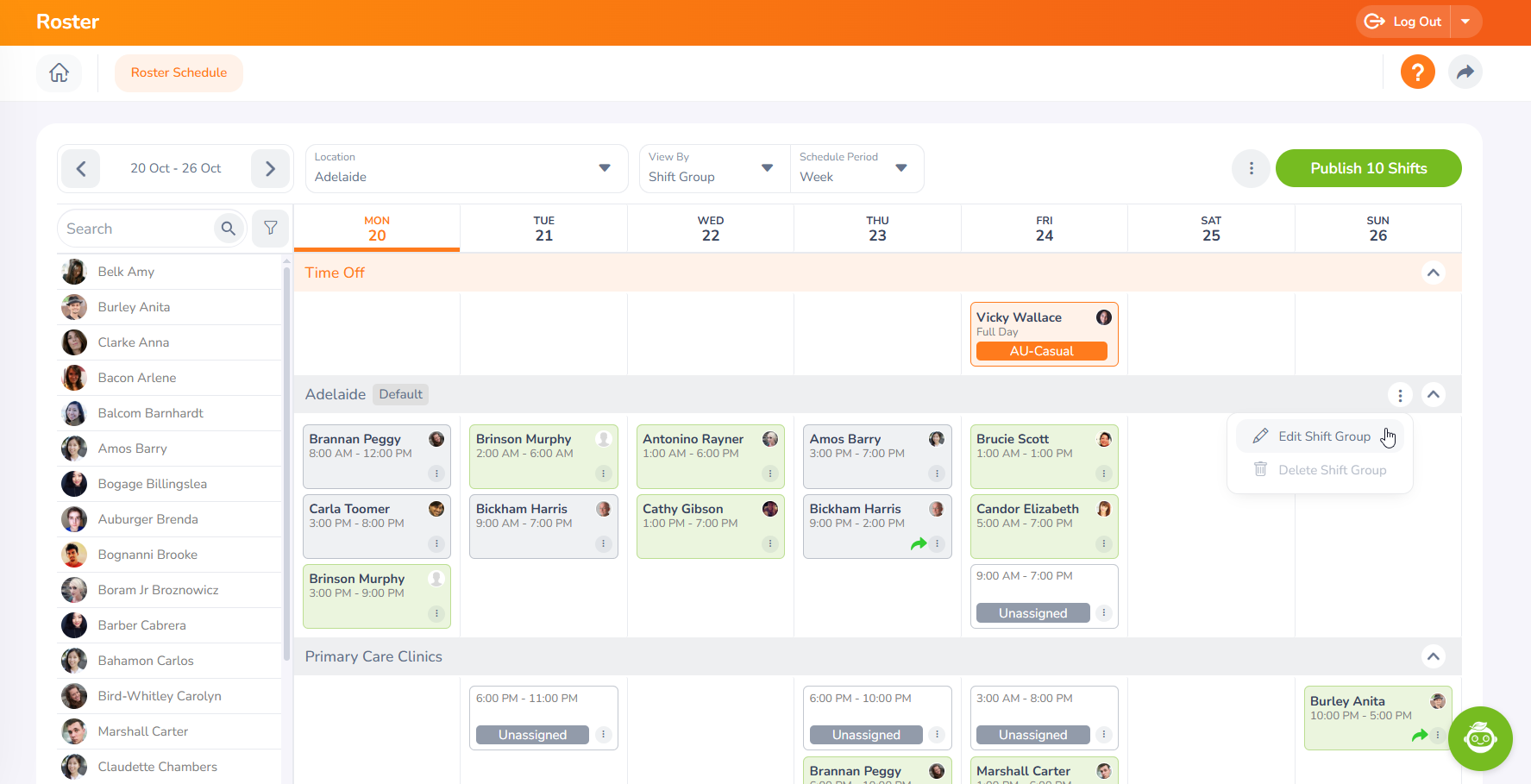Click the share arrow icon top right
This screenshot has height=784, width=1531.
pos(1465,72)
